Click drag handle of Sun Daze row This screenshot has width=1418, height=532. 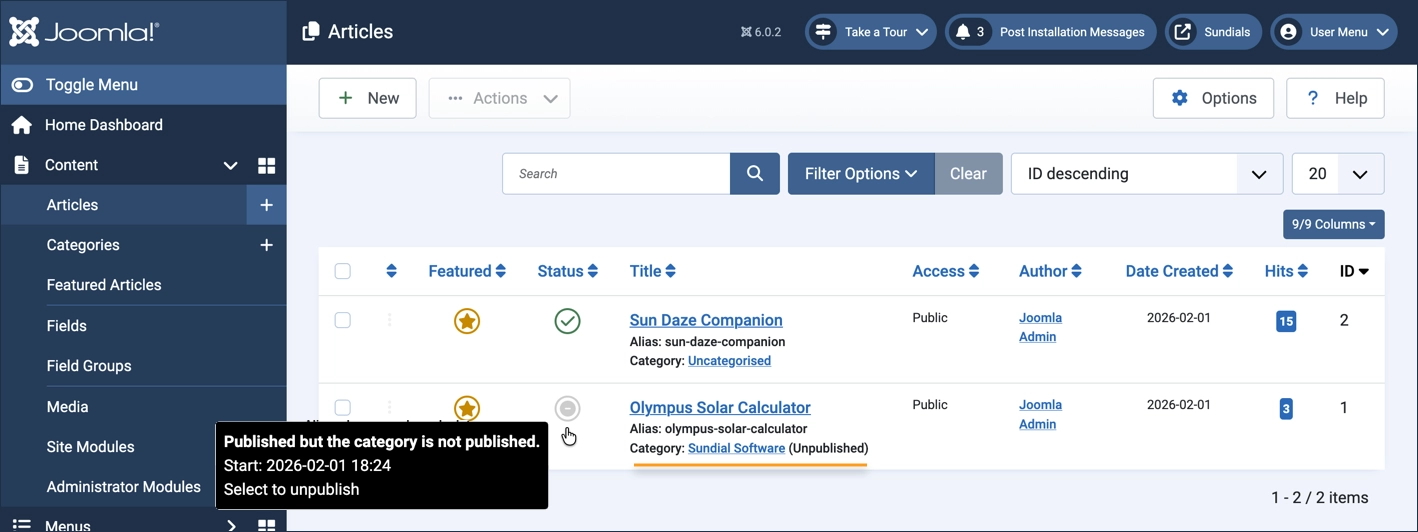[390, 320]
